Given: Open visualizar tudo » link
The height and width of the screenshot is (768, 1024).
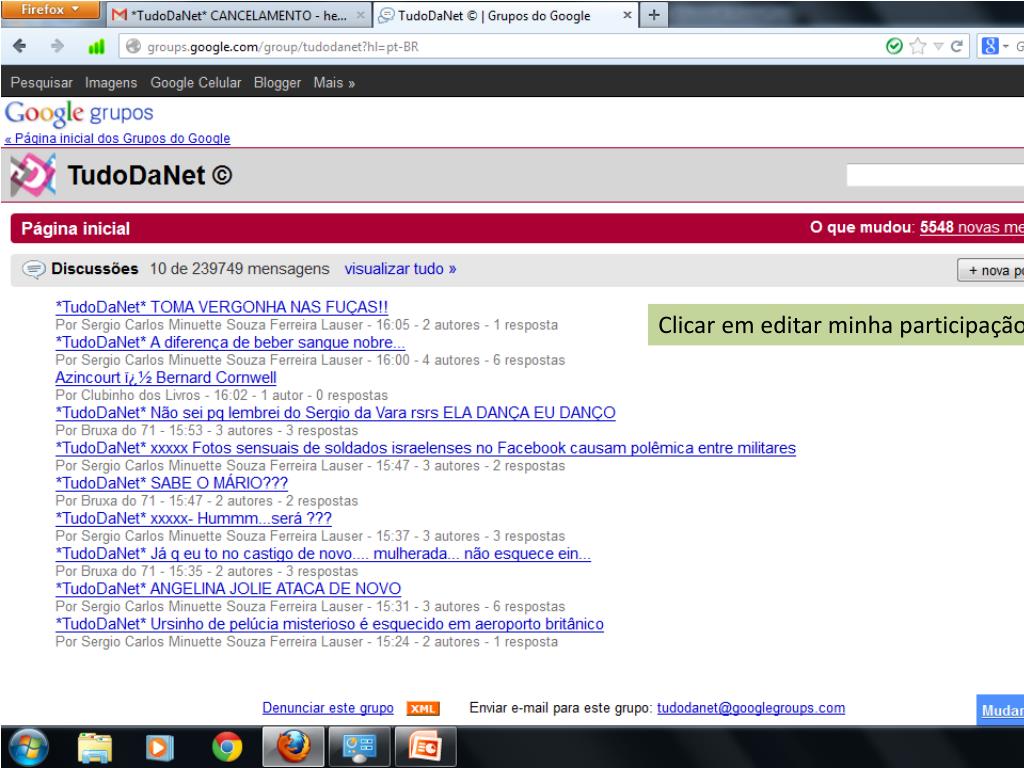Looking at the screenshot, I should [x=400, y=268].
